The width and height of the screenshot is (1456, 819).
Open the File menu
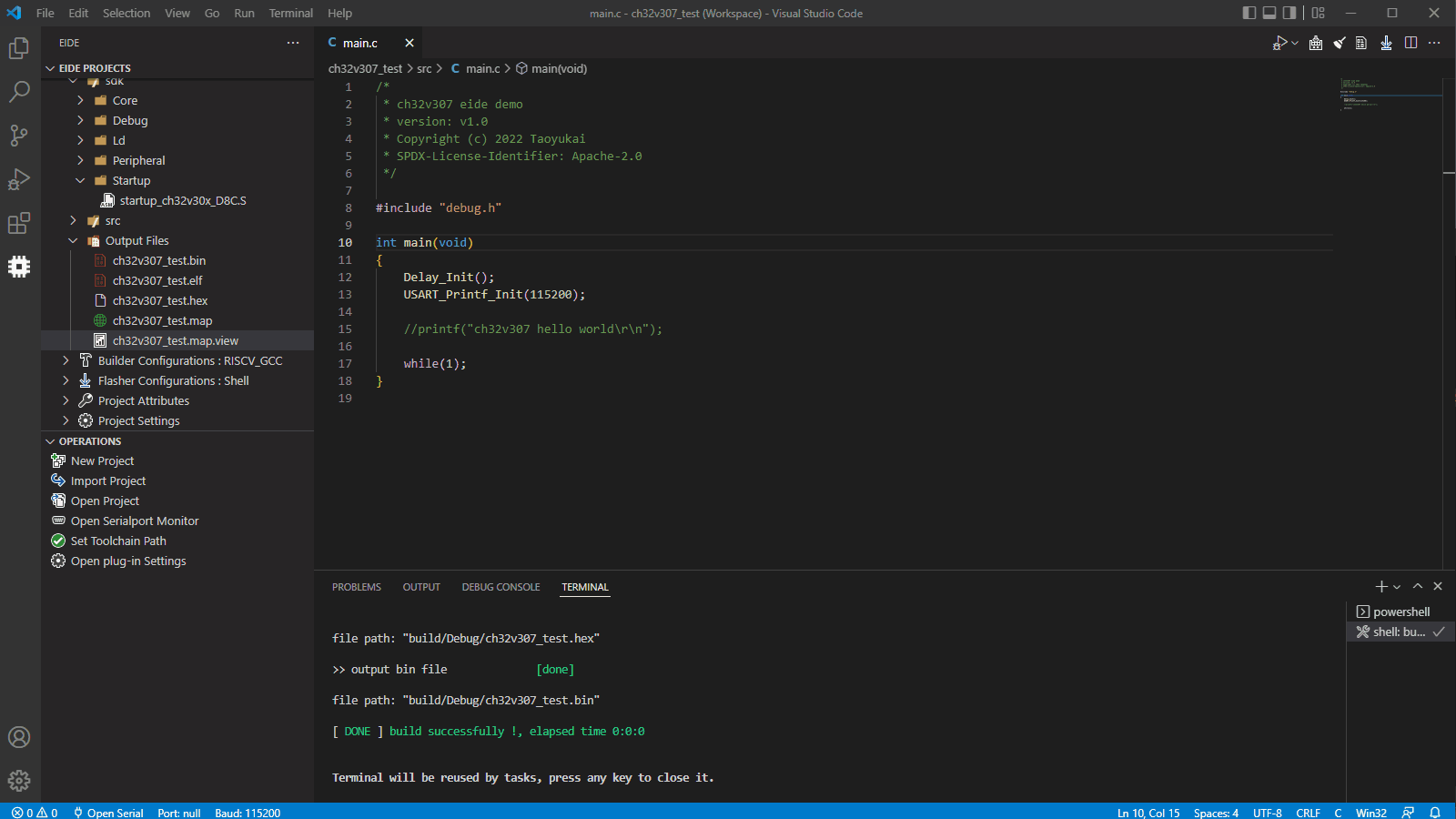[x=45, y=13]
